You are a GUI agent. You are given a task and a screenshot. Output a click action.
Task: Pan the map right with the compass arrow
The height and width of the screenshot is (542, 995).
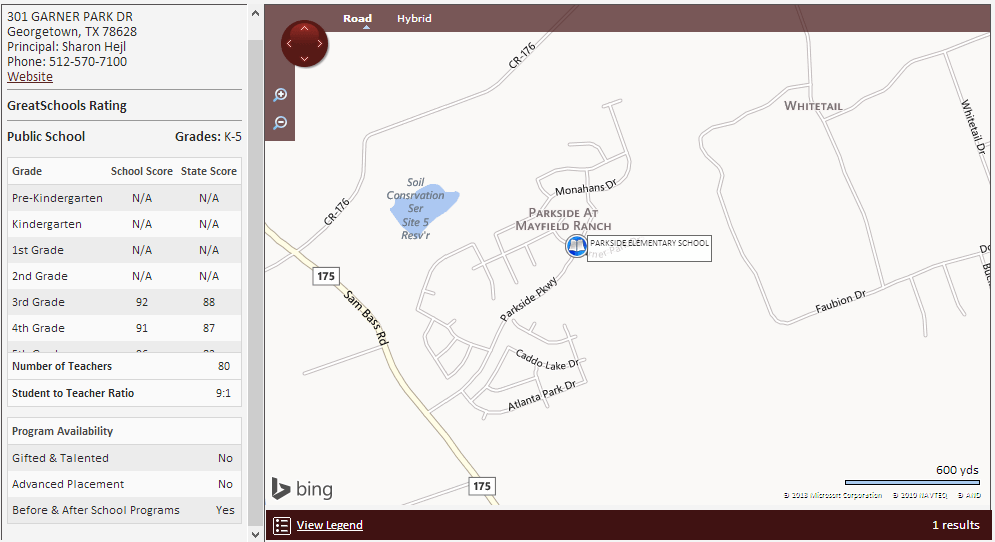pos(320,44)
